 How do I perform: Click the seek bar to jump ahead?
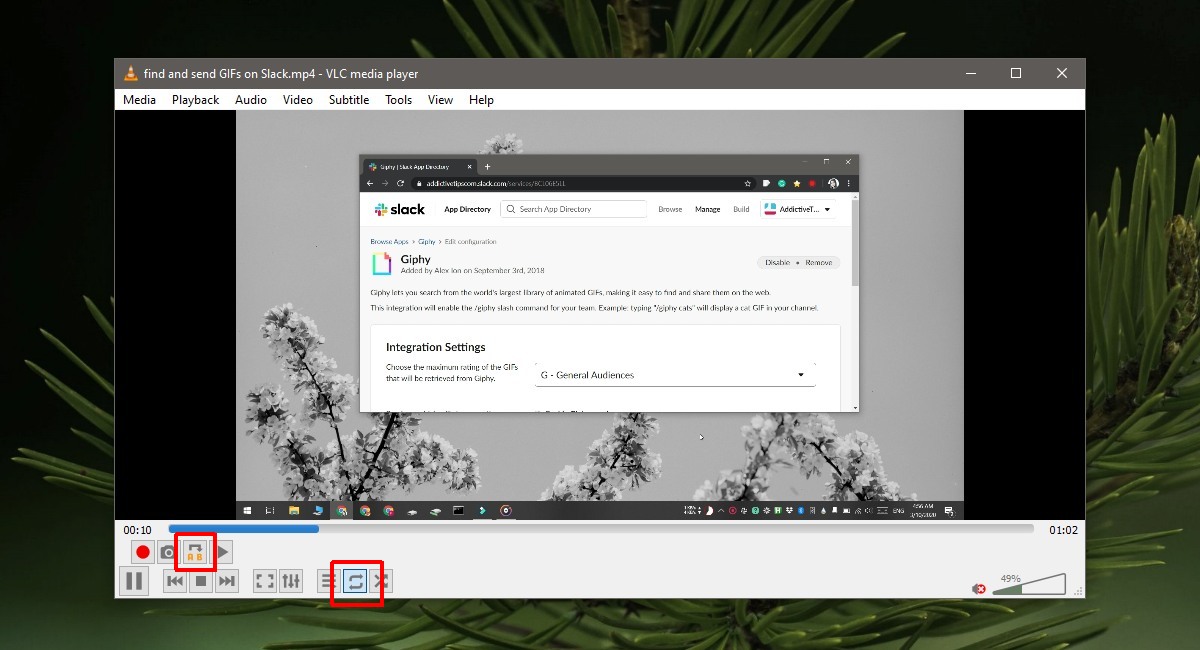(601, 529)
